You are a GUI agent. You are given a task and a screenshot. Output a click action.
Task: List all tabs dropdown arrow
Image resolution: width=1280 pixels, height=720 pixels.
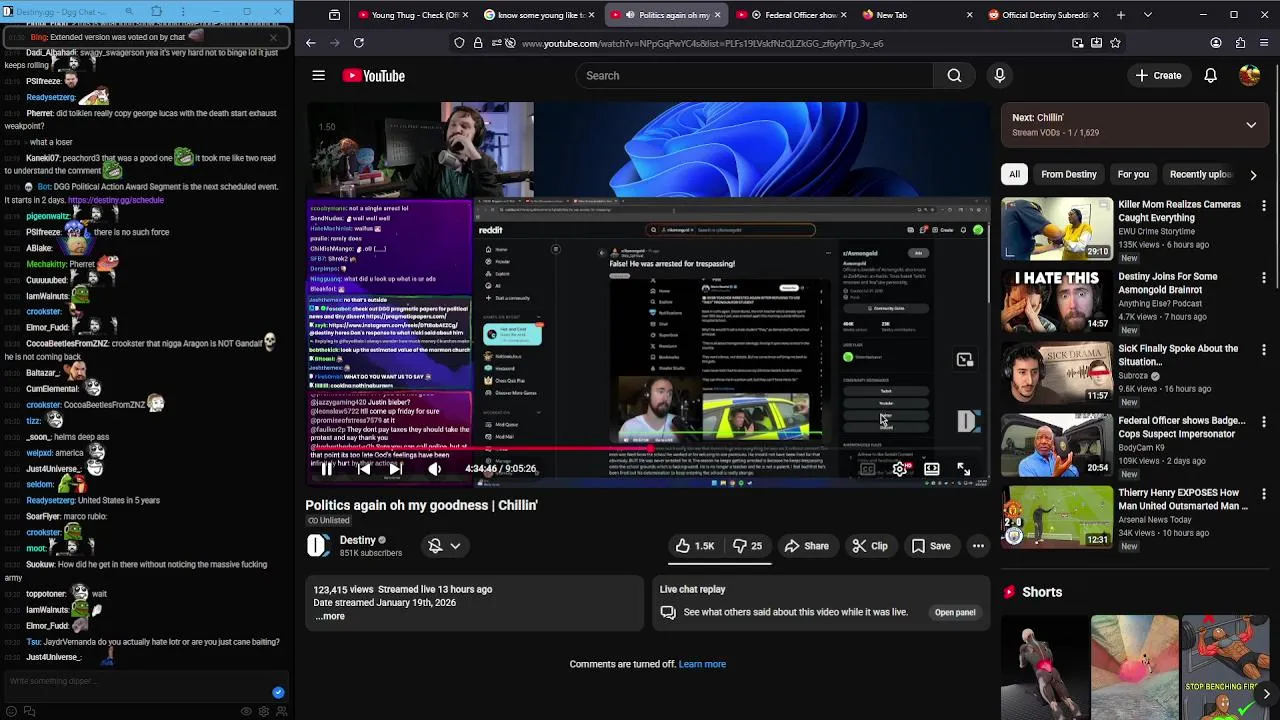point(1147,15)
